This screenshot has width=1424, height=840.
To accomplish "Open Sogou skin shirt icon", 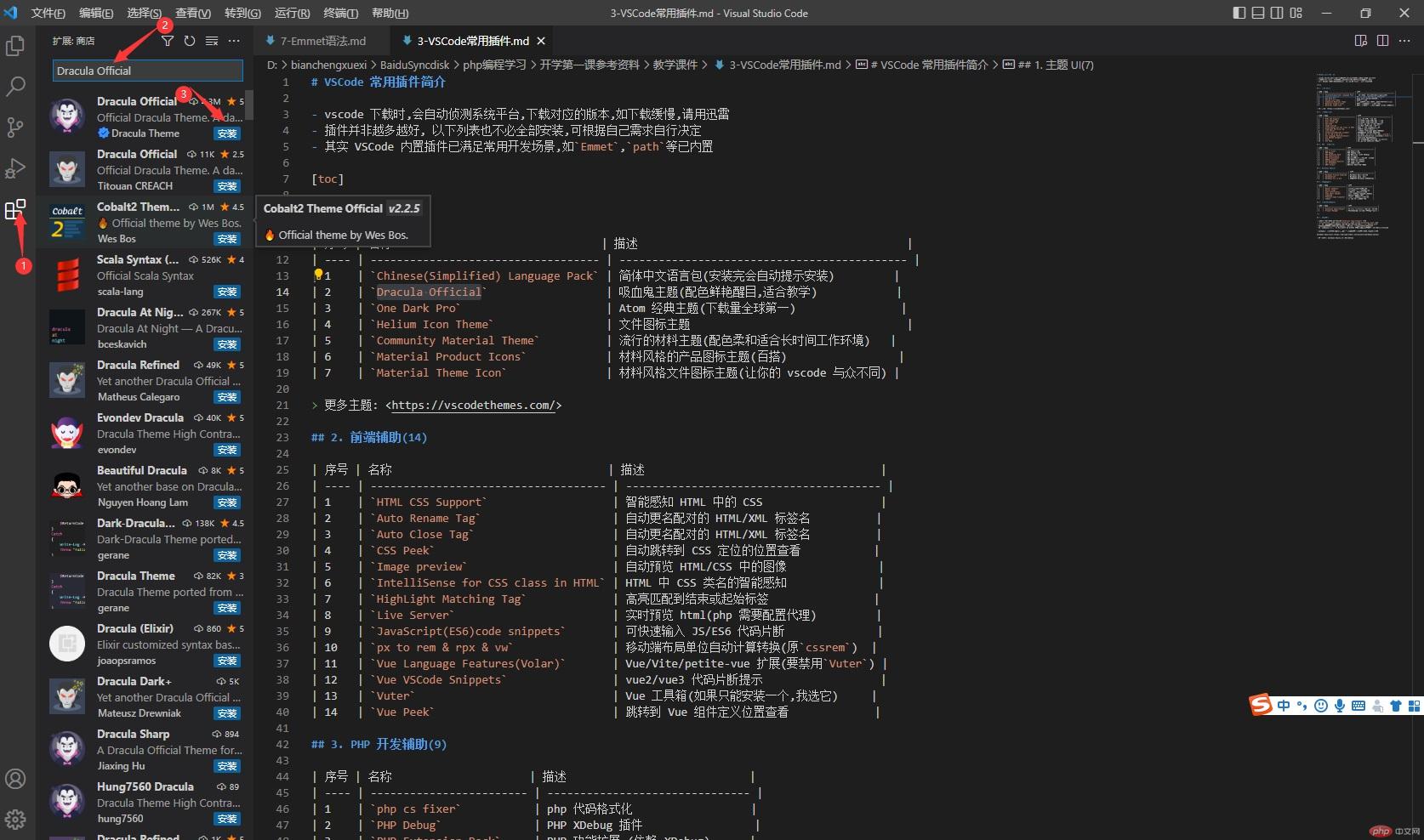I will click(1396, 706).
